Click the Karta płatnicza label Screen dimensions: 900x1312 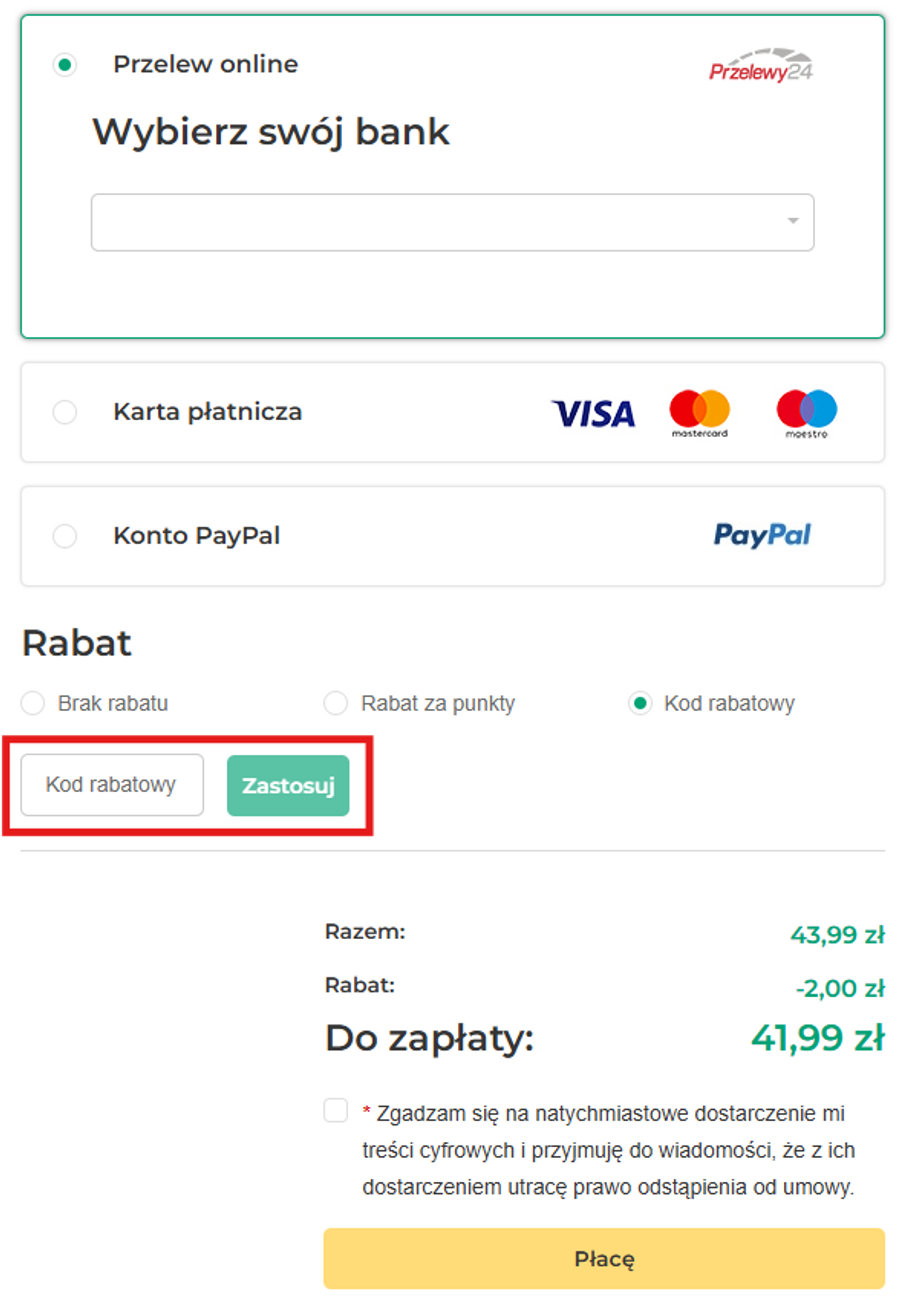point(207,412)
